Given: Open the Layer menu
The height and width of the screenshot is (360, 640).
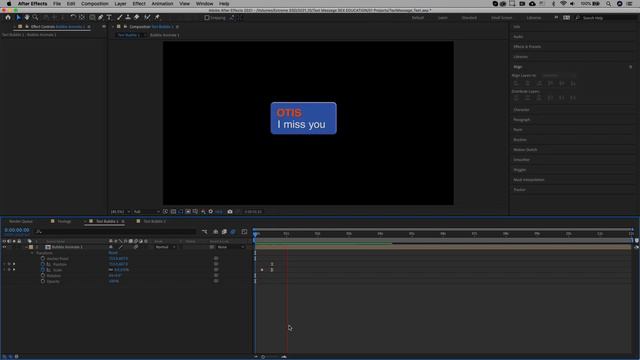Looking at the screenshot, I should tap(120, 4).
